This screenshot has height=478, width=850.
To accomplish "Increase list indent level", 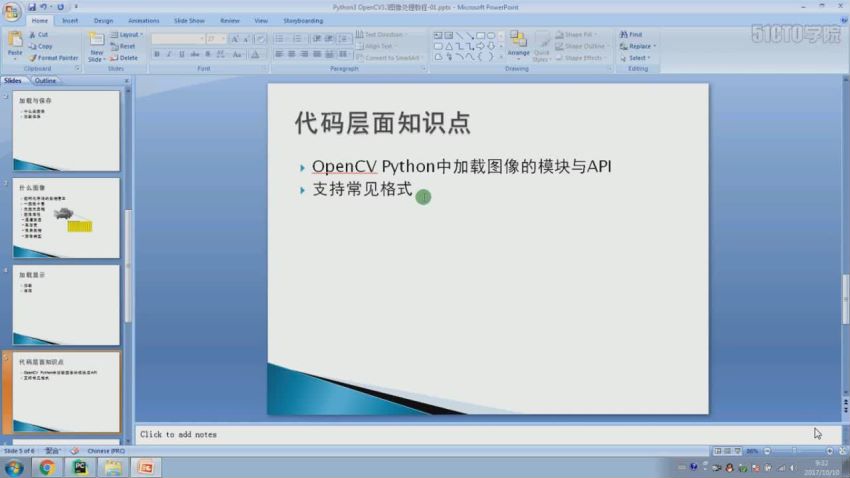I will pos(329,39).
